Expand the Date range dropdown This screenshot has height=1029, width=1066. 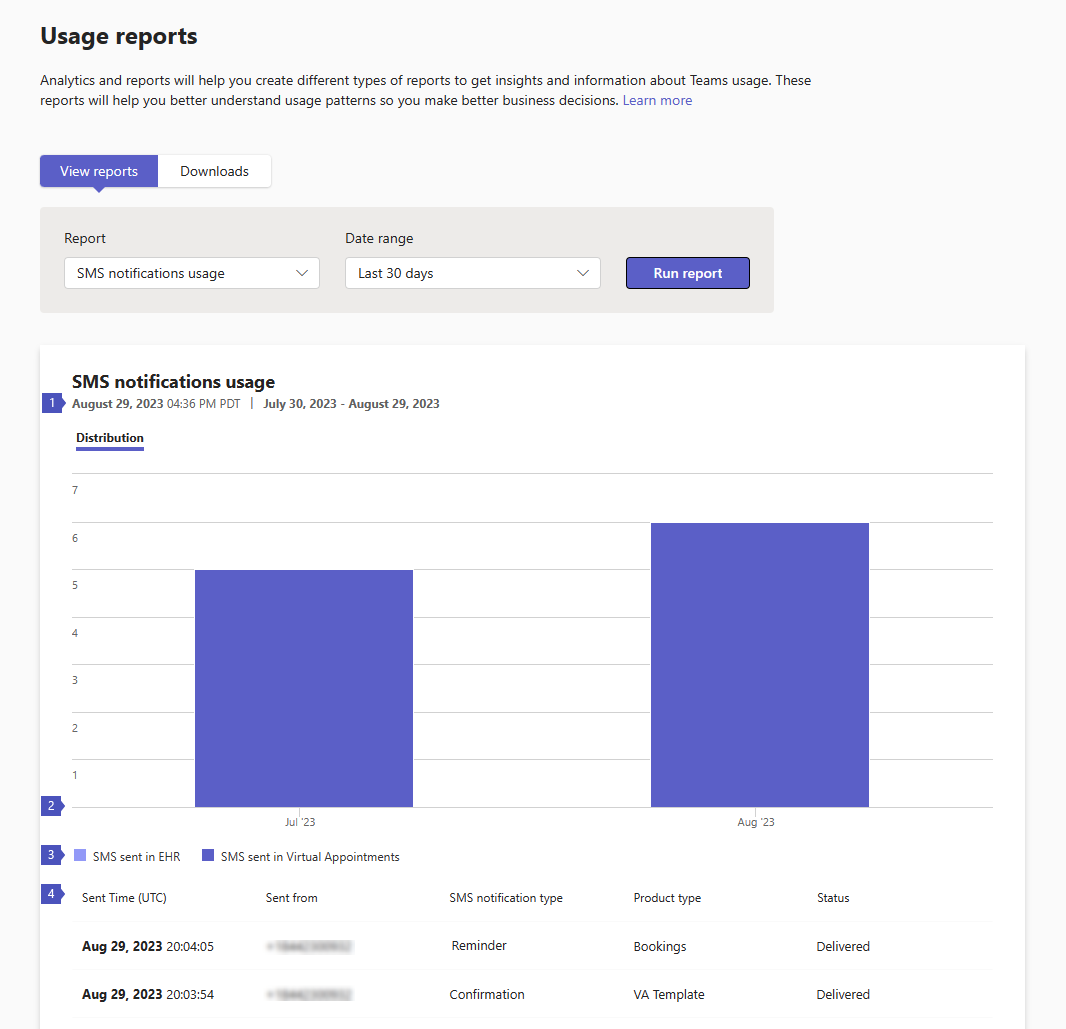tap(472, 273)
